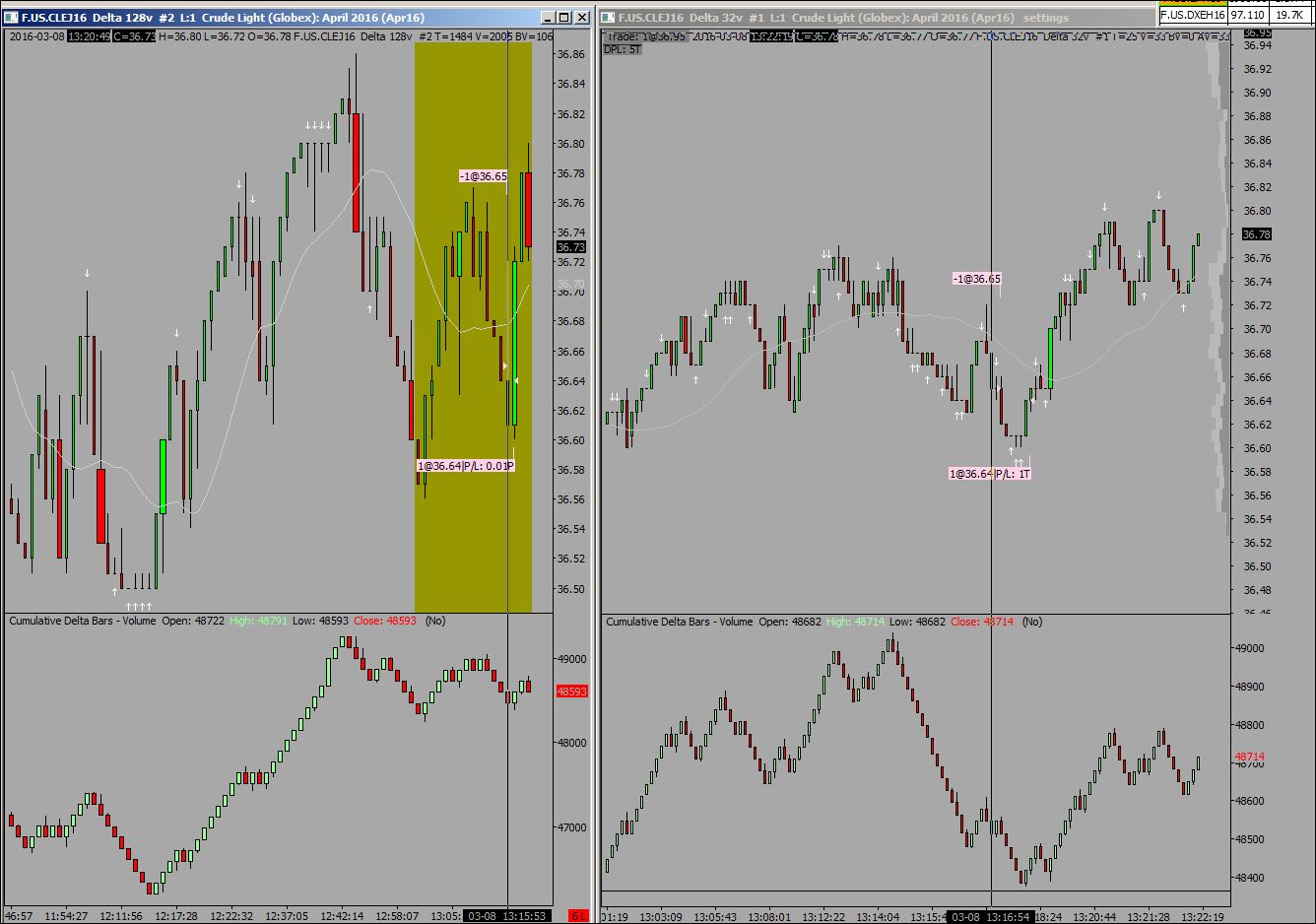Screen dimensions: 1316x924
Task: Click the -1@36.65 trade label in left chart
Action: tap(484, 176)
